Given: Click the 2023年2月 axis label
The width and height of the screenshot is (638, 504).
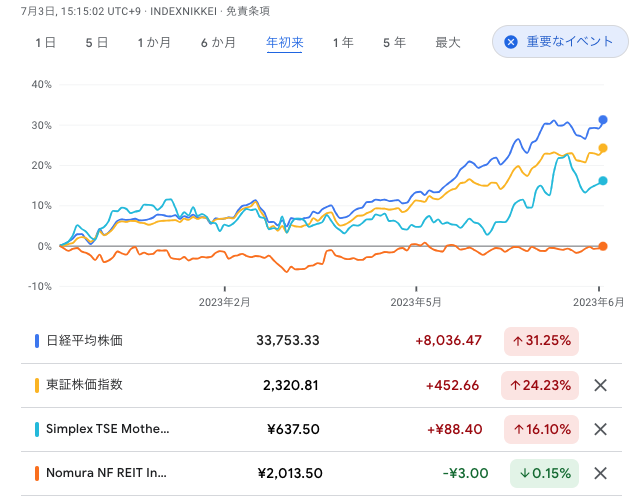Looking at the screenshot, I should pos(224,302).
